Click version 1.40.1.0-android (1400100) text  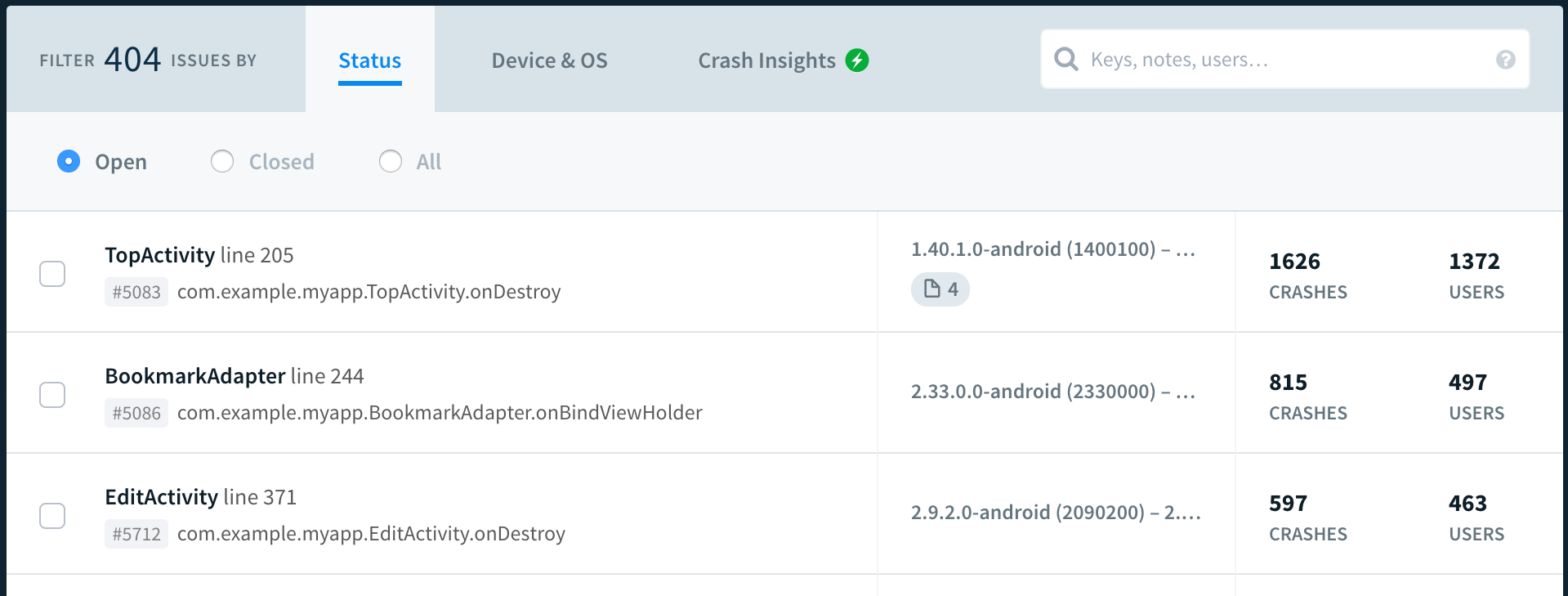click(x=1053, y=249)
